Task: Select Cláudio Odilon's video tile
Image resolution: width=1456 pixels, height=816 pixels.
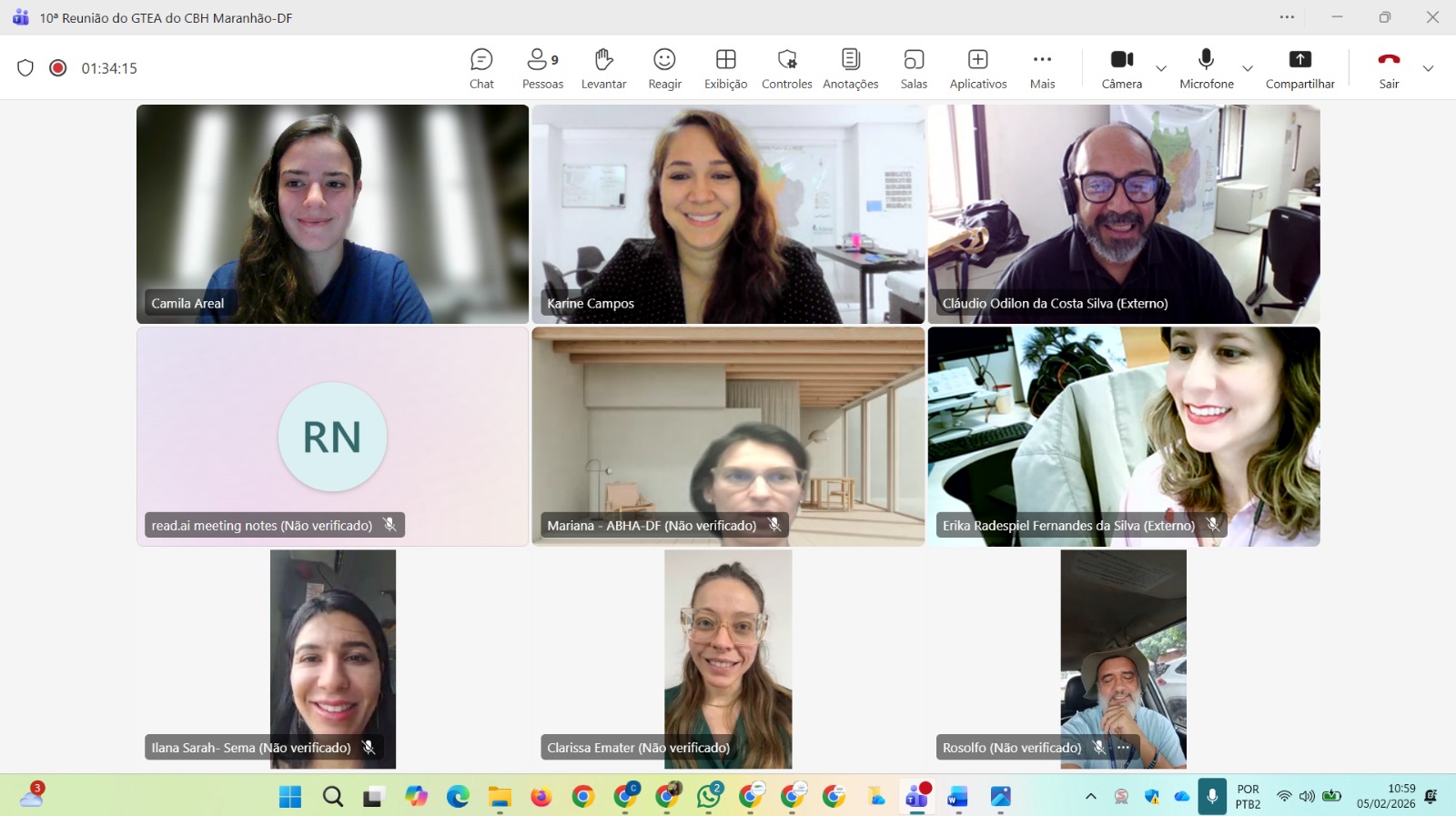Action: (1124, 214)
